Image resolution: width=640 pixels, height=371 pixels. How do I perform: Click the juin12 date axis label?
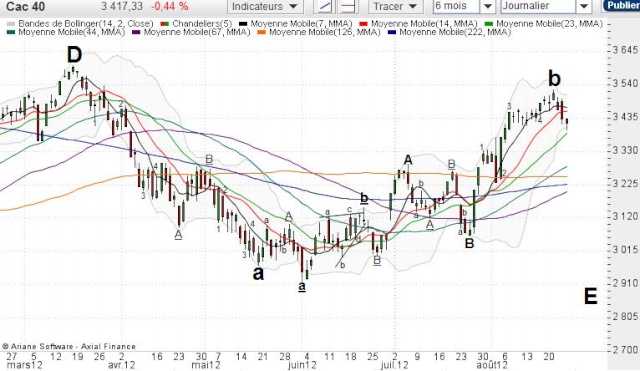tap(302, 364)
